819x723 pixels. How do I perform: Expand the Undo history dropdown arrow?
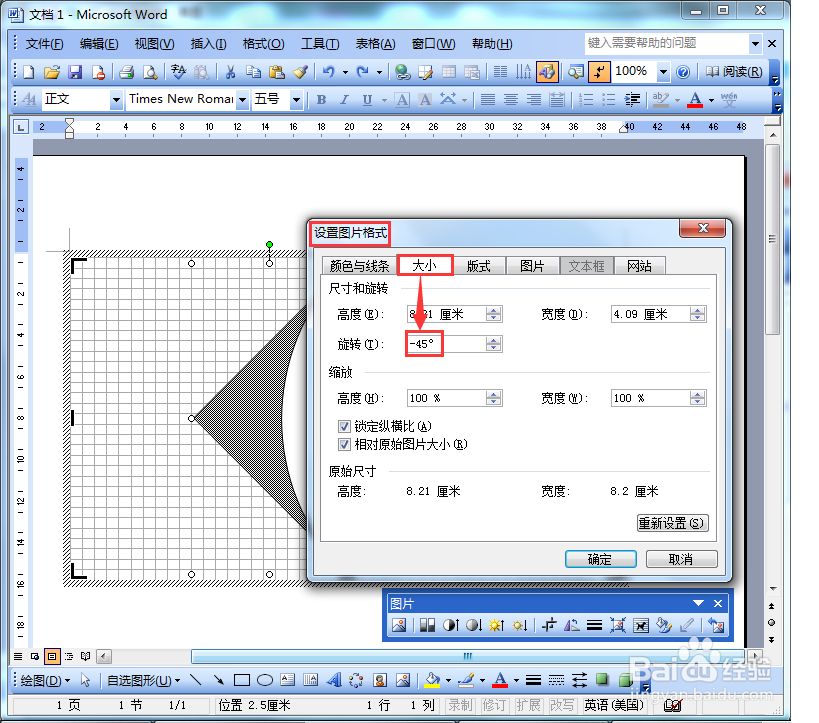click(x=345, y=72)
